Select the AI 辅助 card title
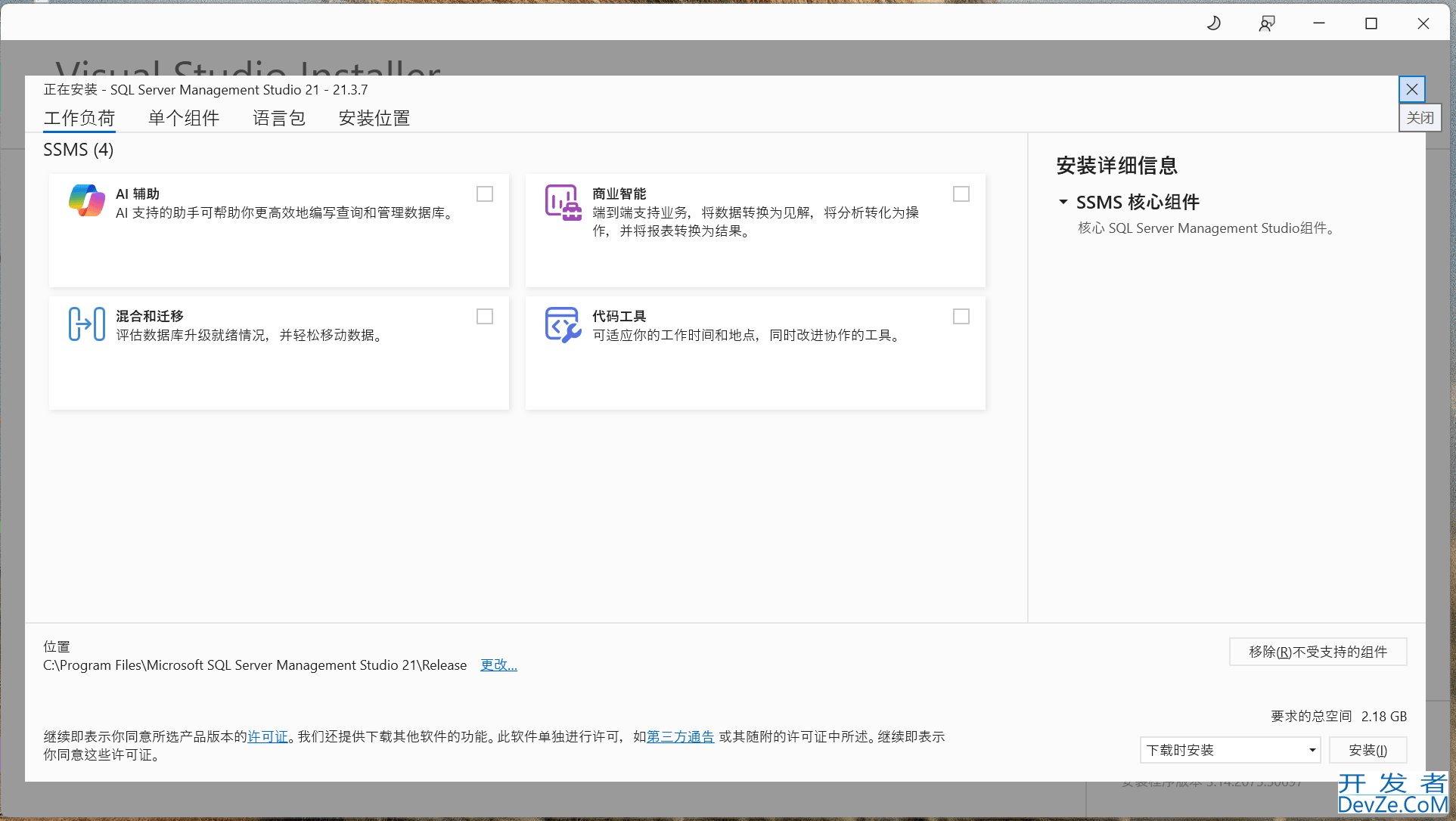 click(x=138, y=194)
